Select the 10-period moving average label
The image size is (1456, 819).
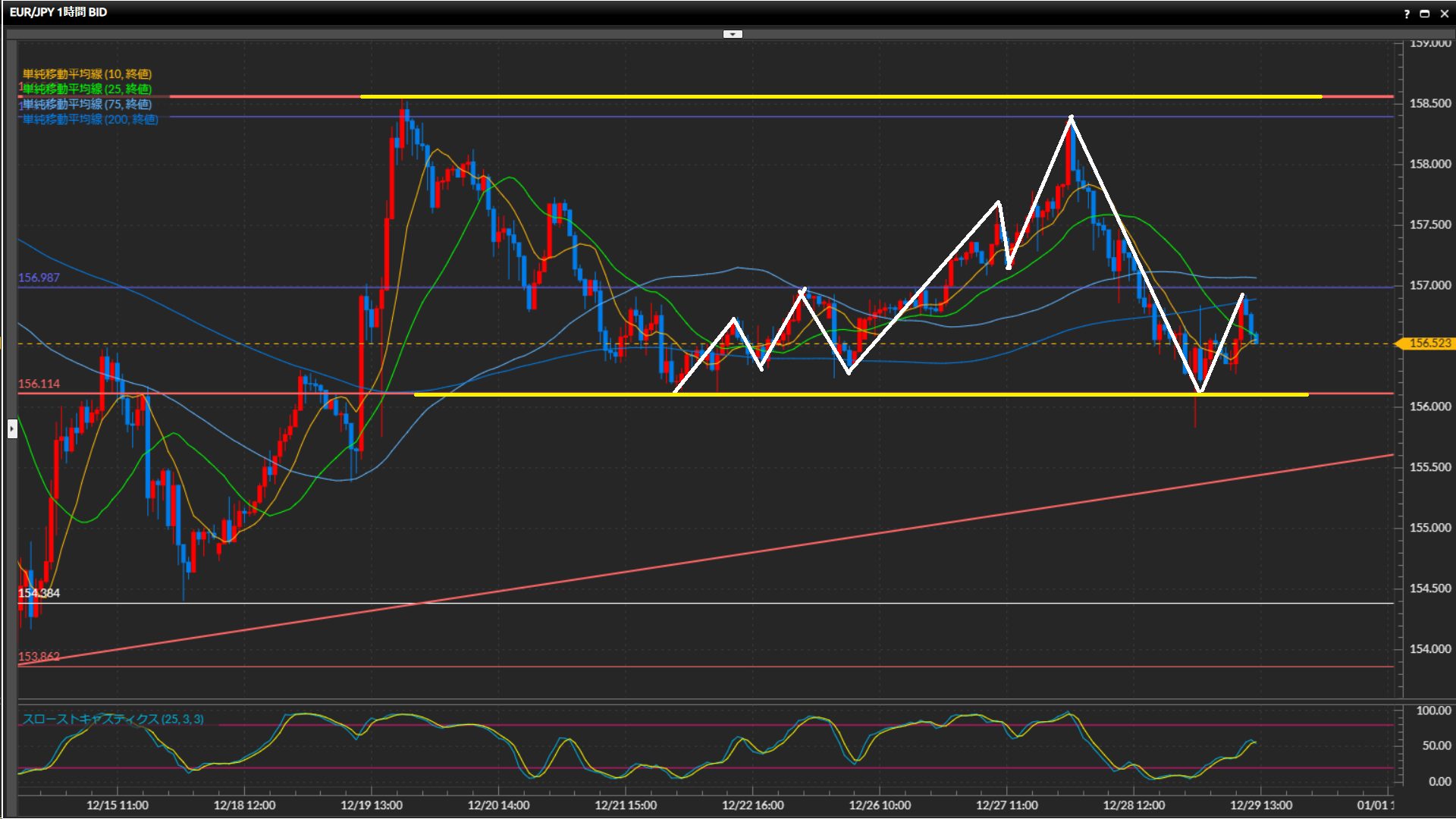click(86, 74)
